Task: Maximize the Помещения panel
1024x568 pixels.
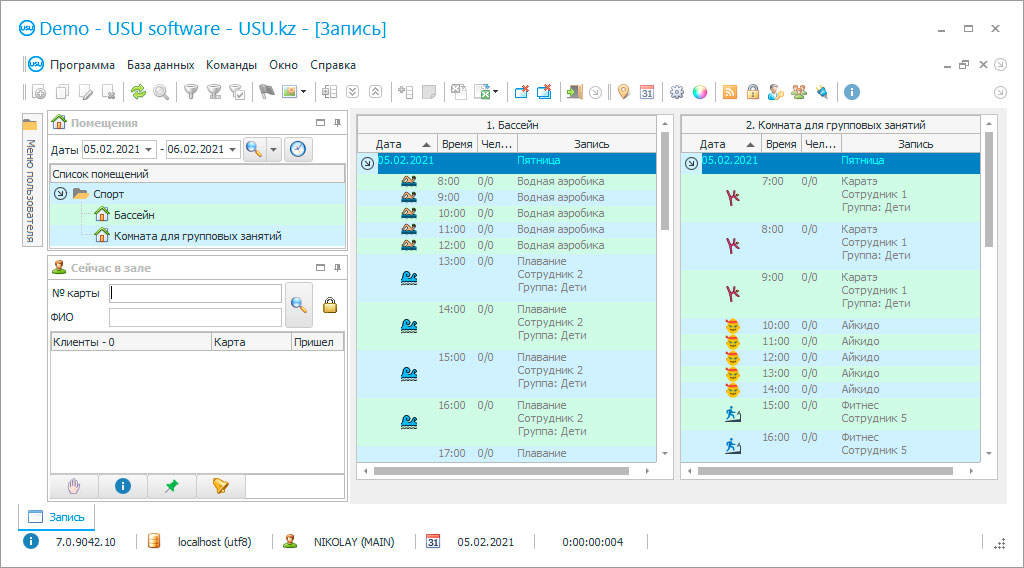Action: [x=320, y=122]
